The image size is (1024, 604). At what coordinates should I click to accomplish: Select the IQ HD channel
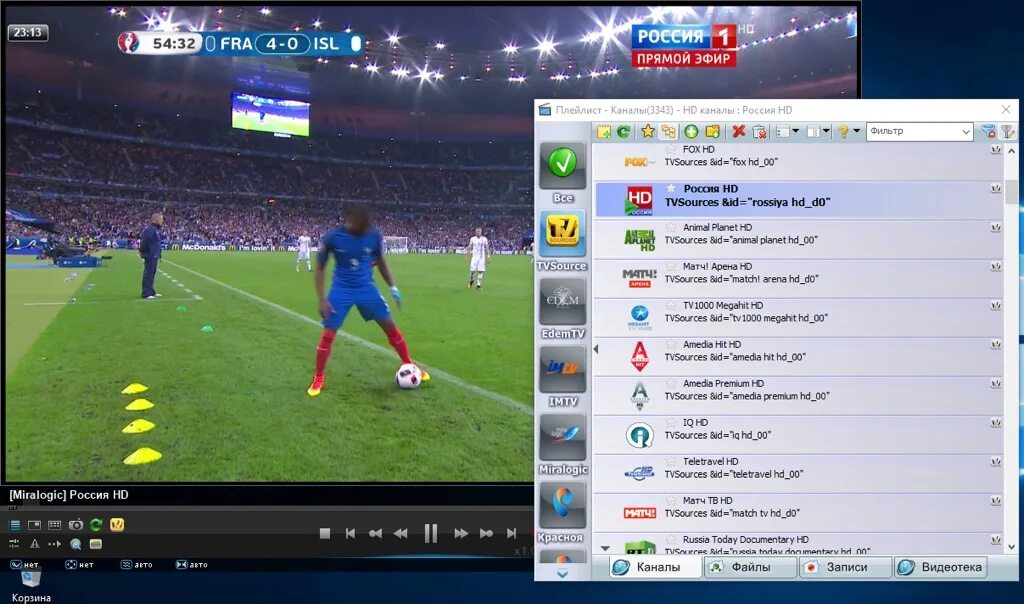798,435
